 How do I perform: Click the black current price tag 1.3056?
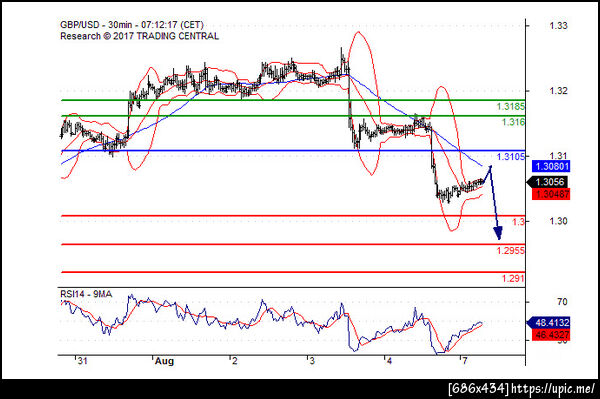[548, 182]
